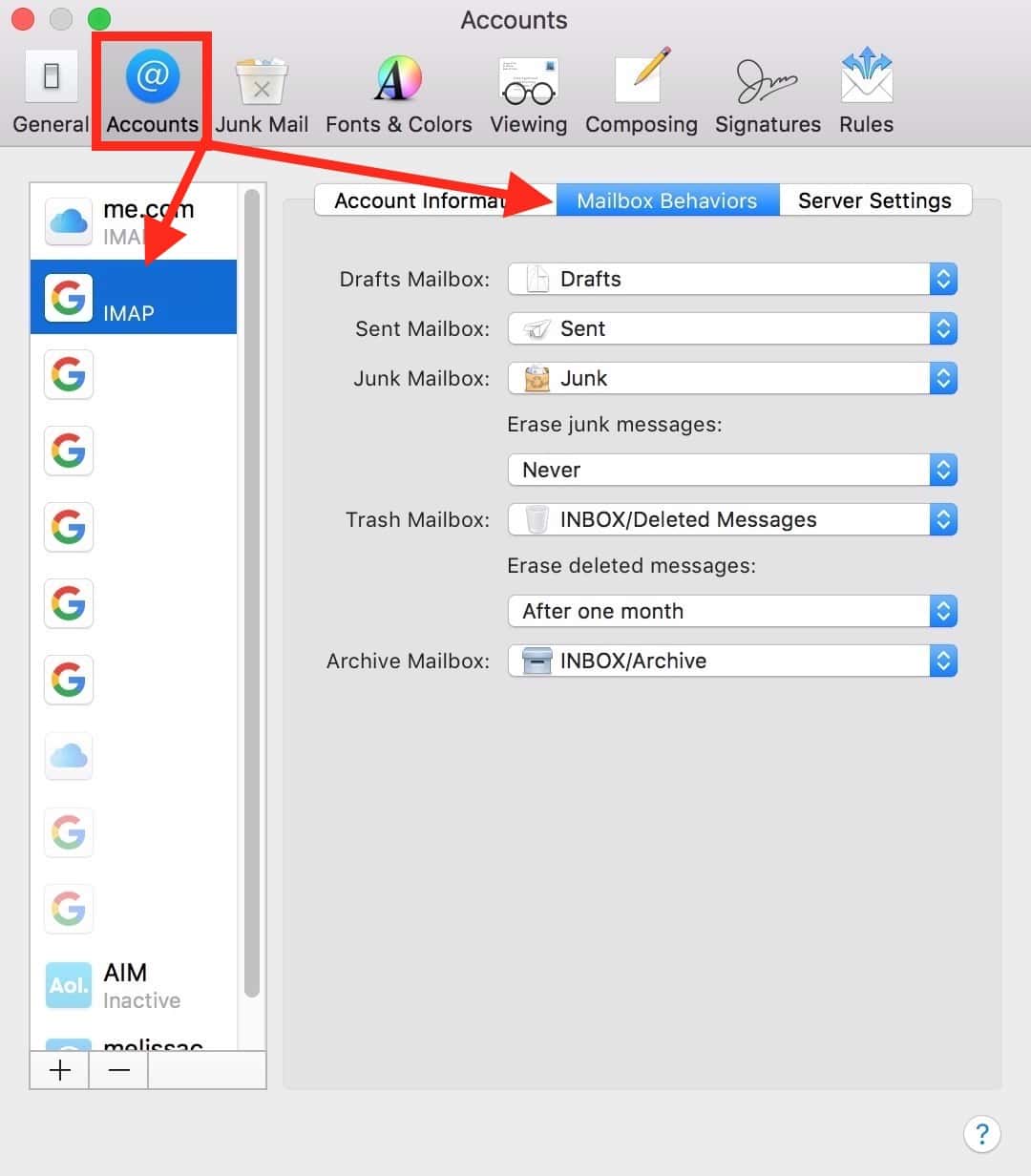
Task: Open the Composing preferences pane
Action: click(641, 91)
